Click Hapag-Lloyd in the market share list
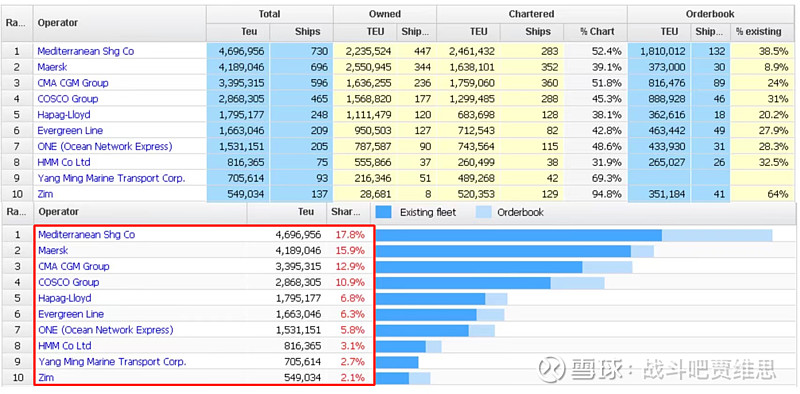The height and width of the screenshot is (394, 800). point(64,298)
